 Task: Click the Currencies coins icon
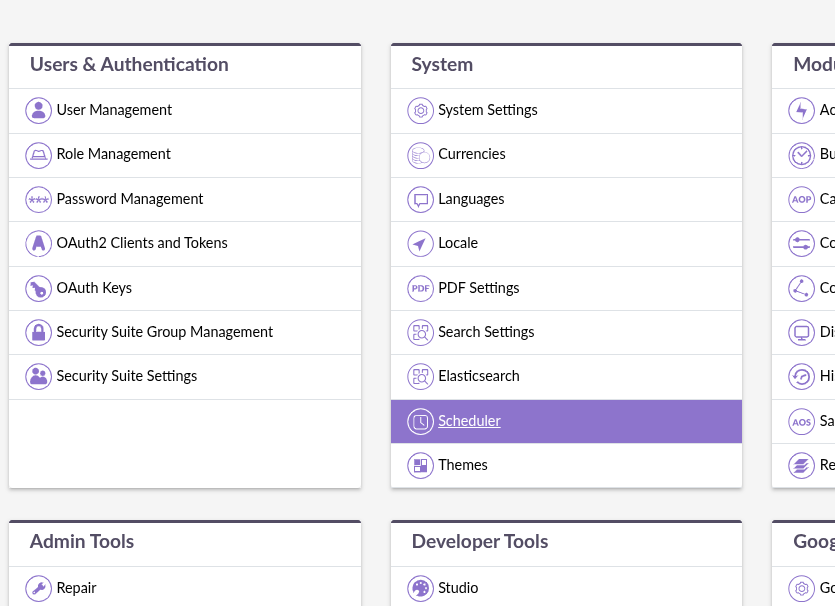(x=420, y=155)
